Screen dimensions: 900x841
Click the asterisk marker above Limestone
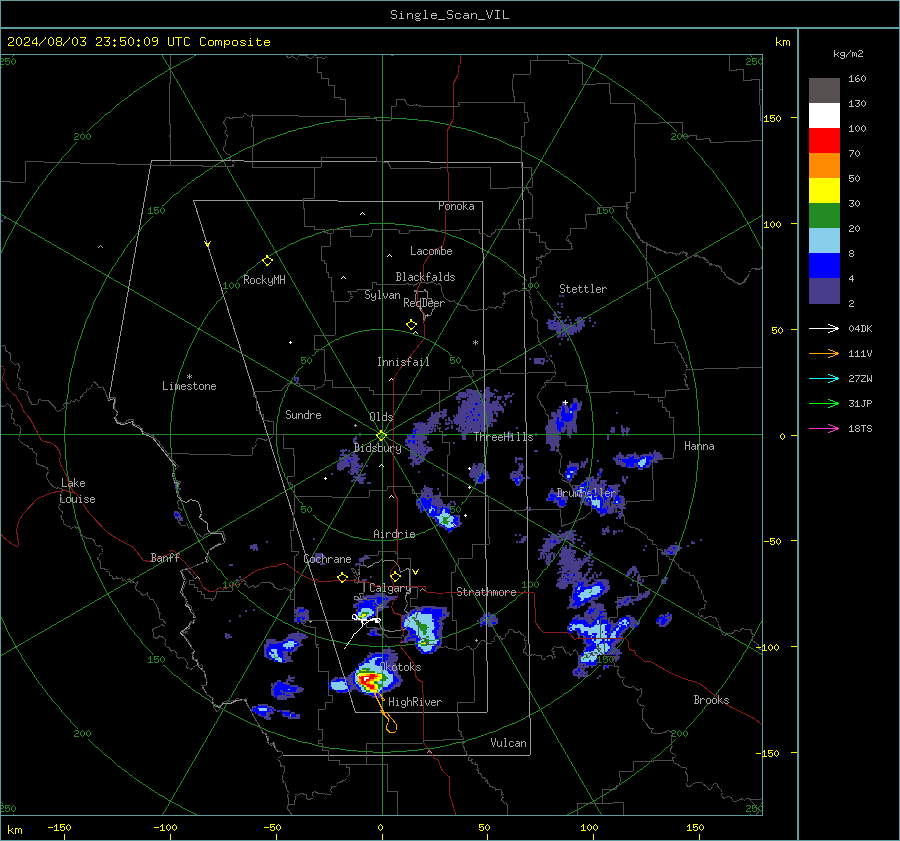pos(189,377)
